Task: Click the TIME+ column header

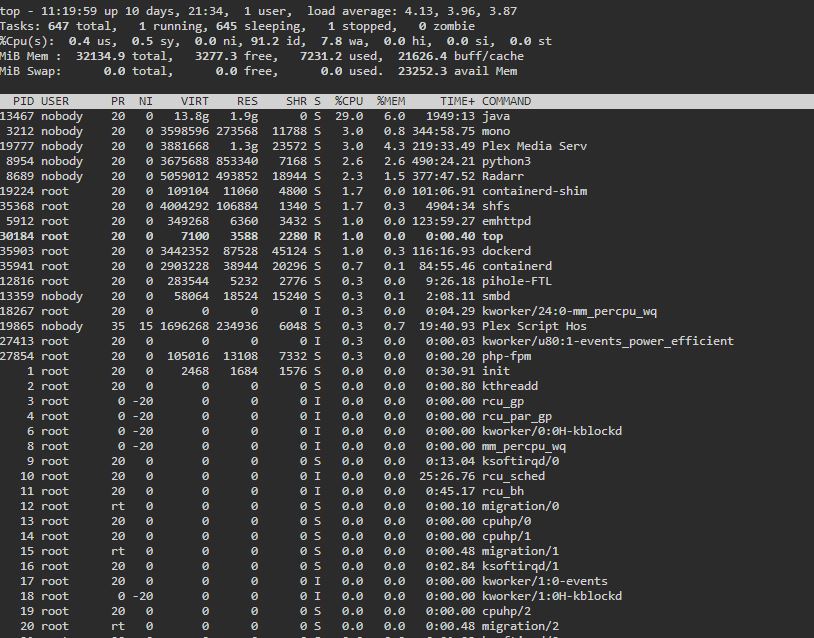Action: [457, 101]
